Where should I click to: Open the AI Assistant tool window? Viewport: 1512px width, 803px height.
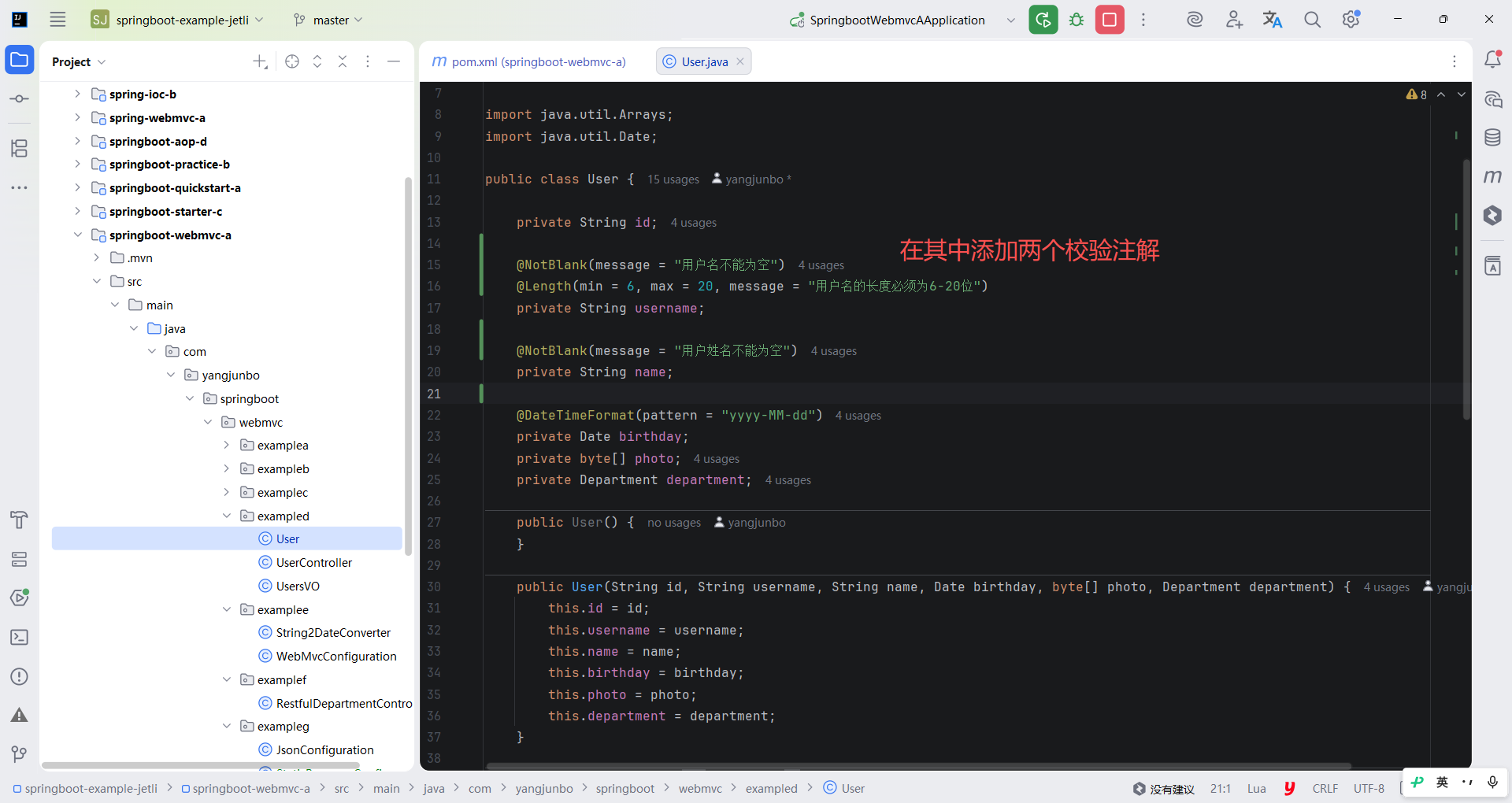1492,99
